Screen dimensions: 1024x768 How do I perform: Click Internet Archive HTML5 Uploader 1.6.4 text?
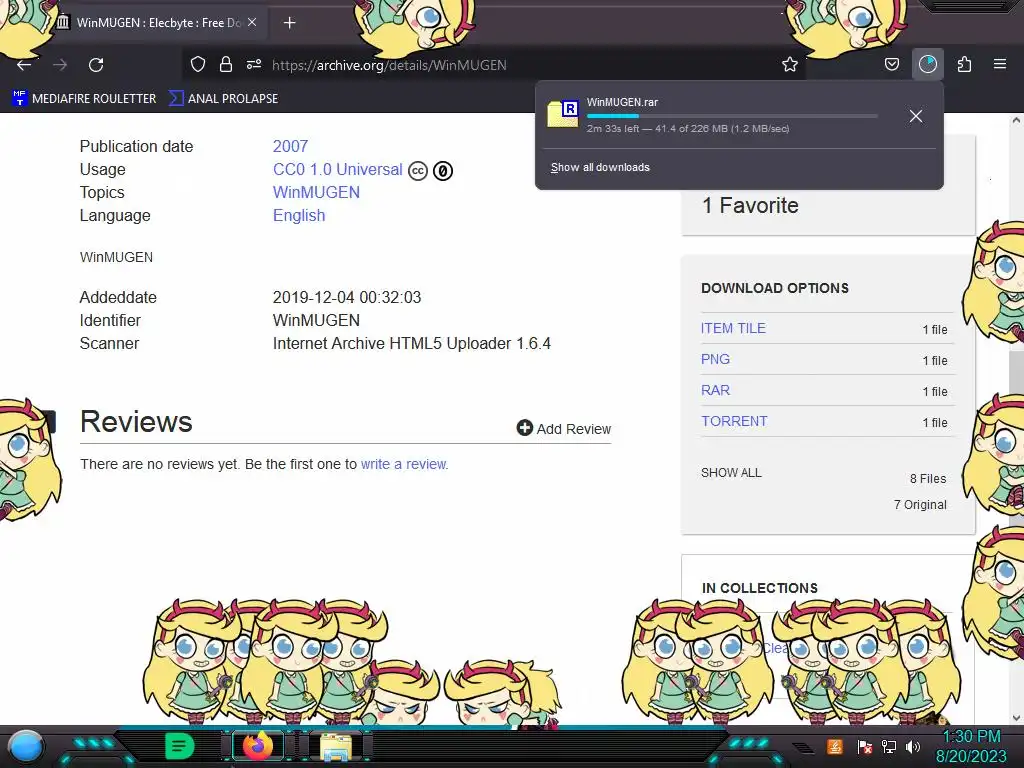[411, 344]
